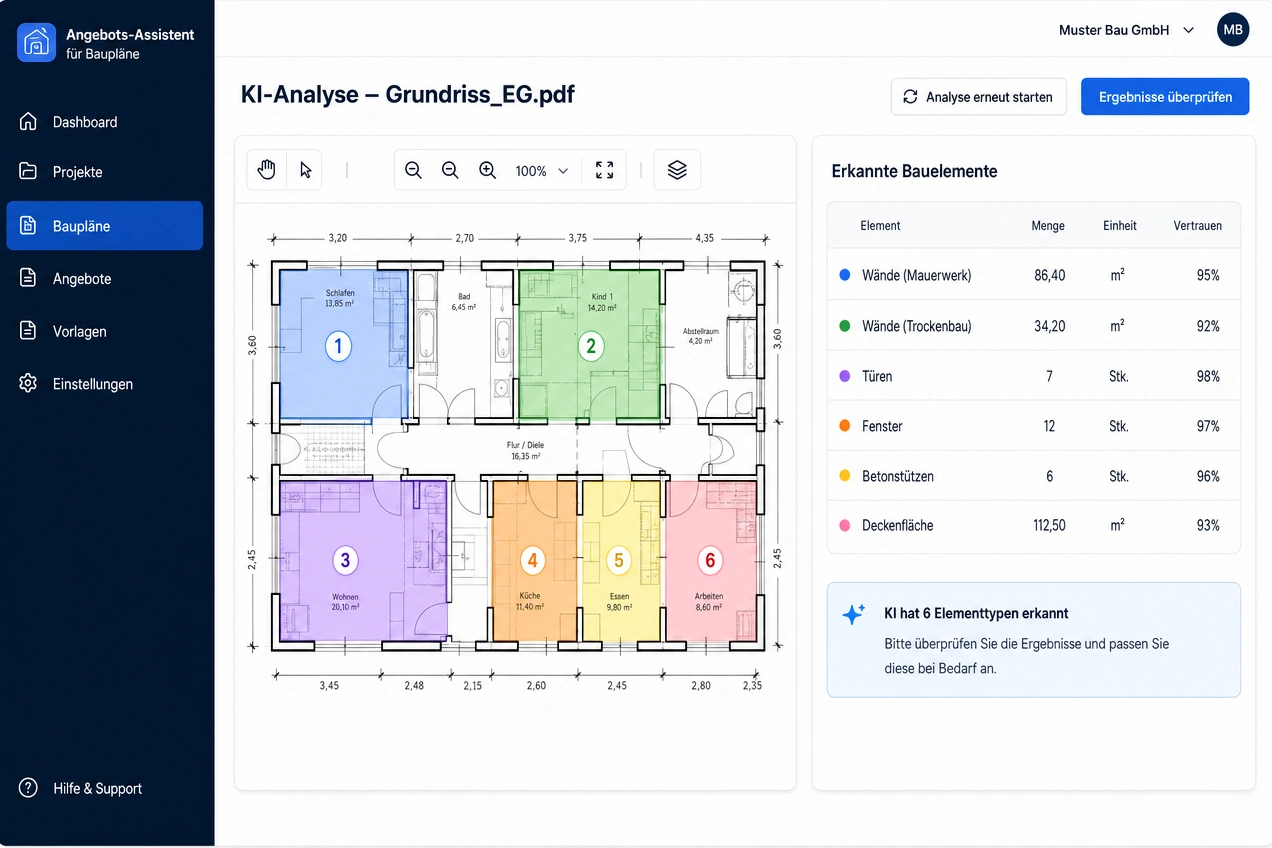This screenshot has width=1272, height=848.
Task: Select room marker 4 in Küche
Action: [x=532, y=561]
